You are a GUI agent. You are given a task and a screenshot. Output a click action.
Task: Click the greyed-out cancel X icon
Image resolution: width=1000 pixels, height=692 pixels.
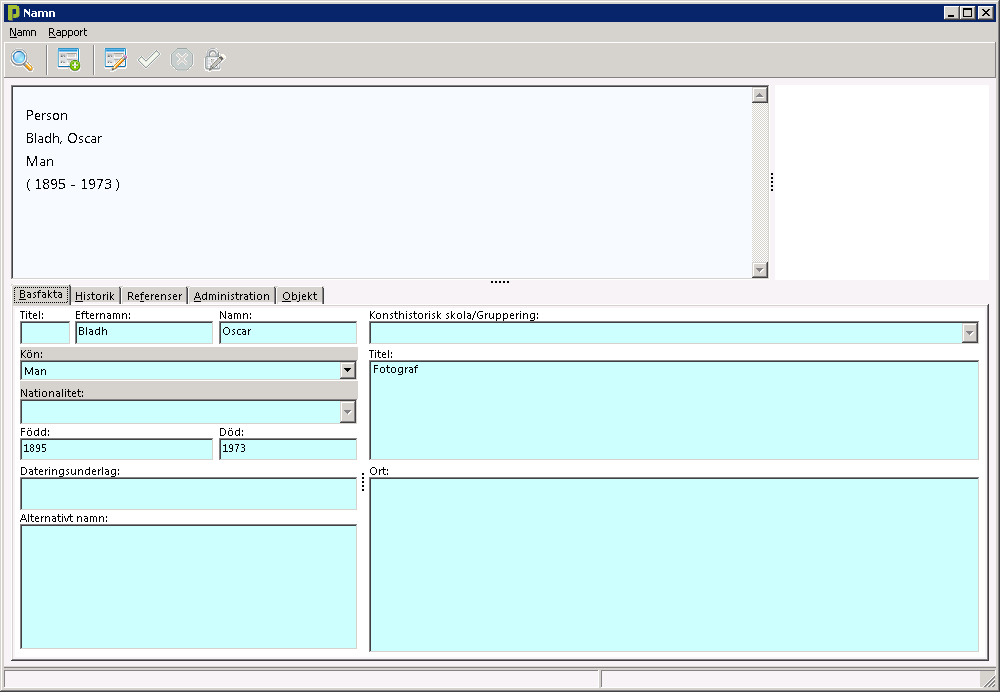coord(182,60)
